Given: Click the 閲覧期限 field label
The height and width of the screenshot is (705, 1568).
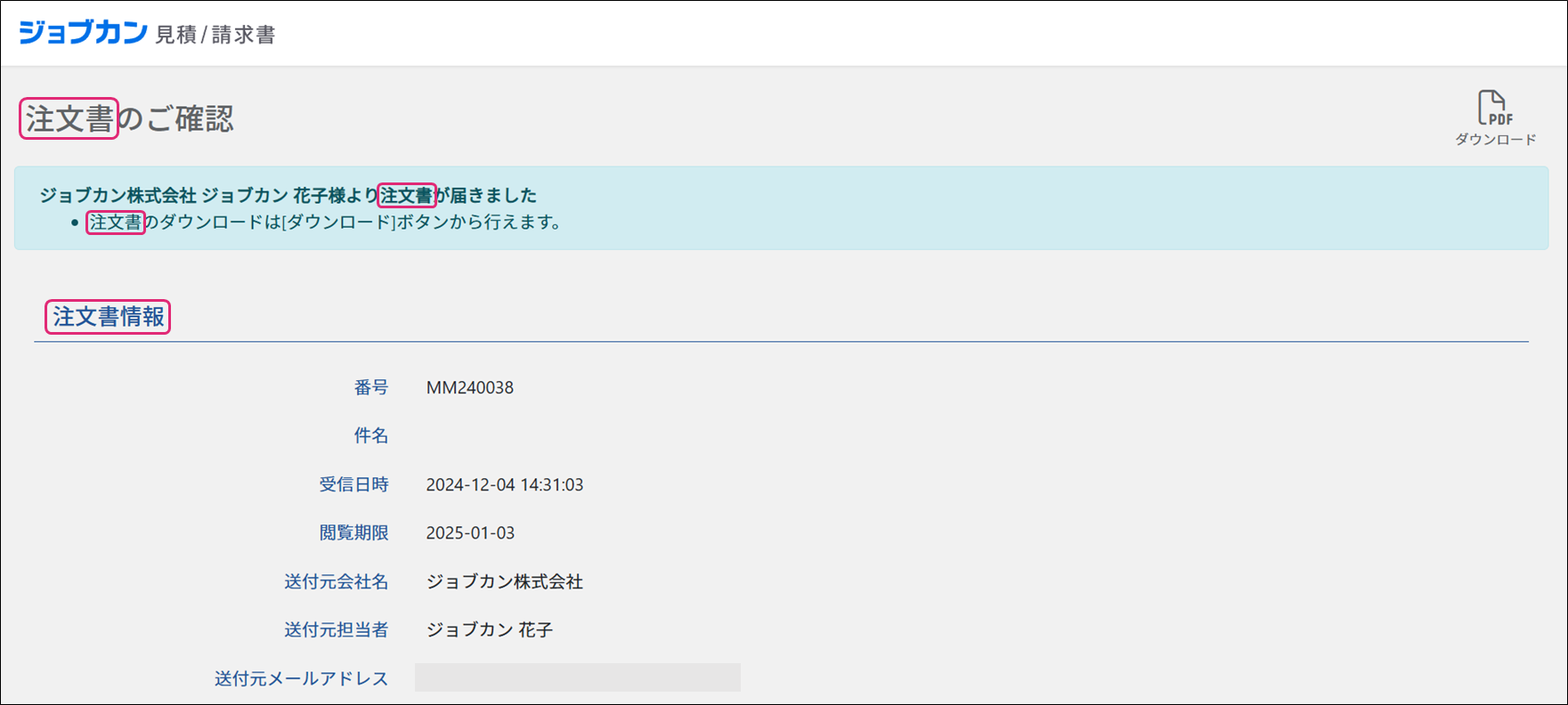Looking at the screenshot, I should (353, 532).
